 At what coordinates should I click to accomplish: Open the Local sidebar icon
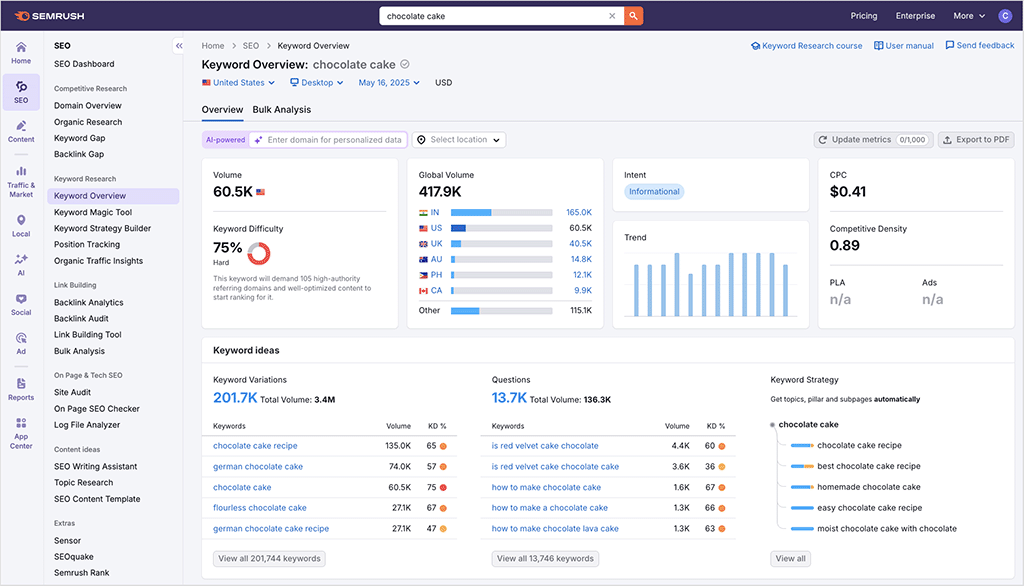[x=21, y=226]
